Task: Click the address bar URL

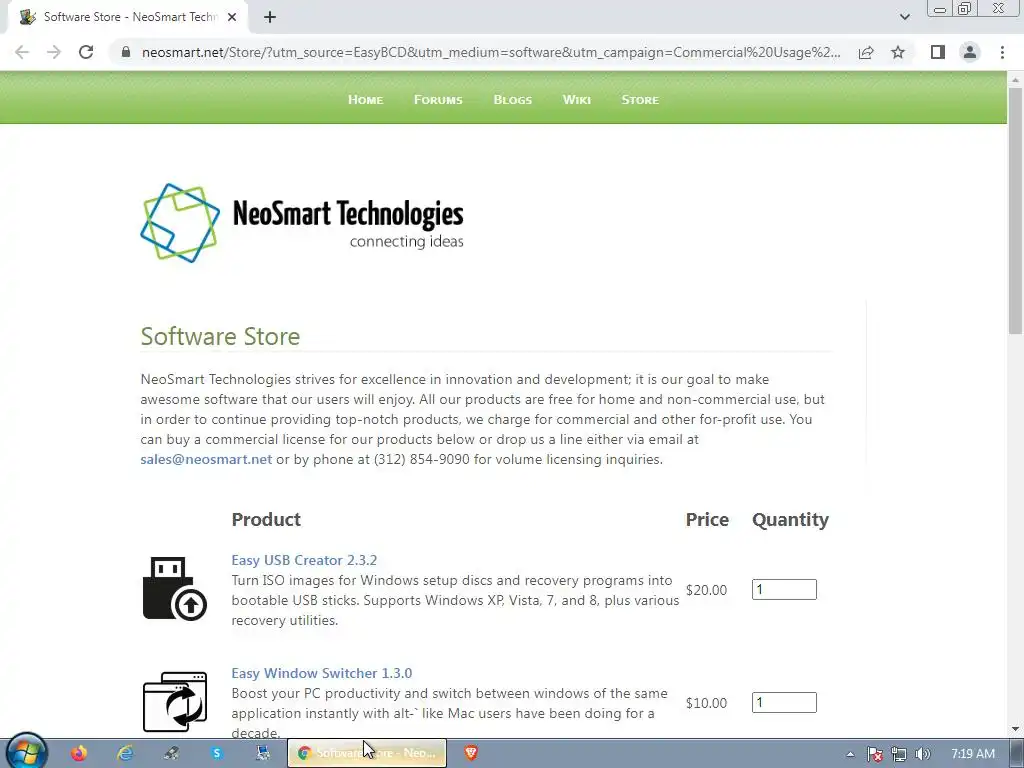Action: (491, 52)
